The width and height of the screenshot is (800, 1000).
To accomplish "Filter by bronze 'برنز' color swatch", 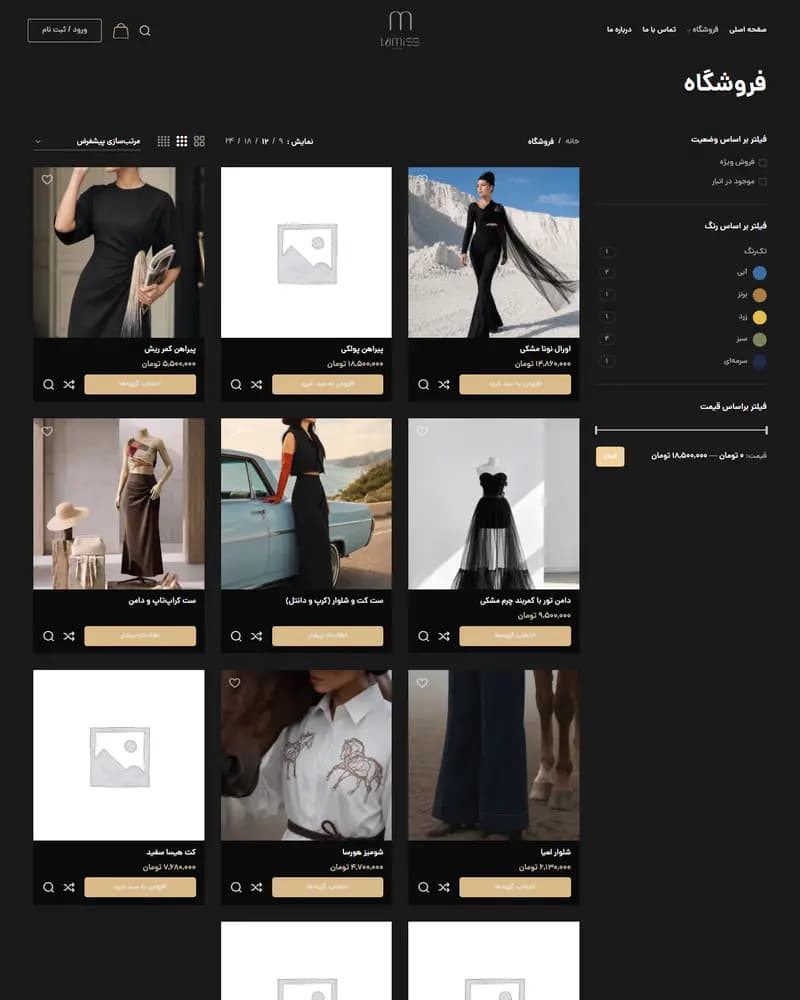I will pyautogui.click(x=759, y=295).
